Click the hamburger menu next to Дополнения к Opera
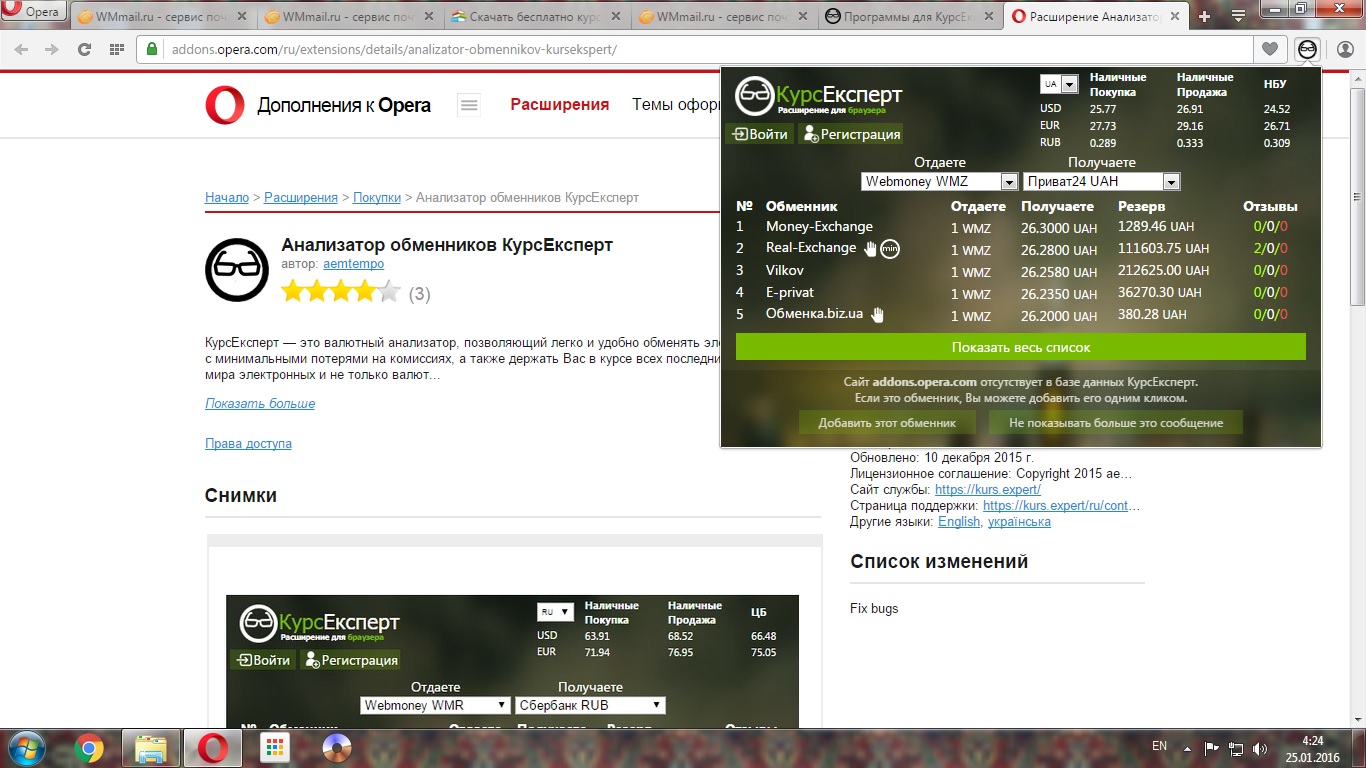This screenshot has height=768, width=1366. [468, 105]
